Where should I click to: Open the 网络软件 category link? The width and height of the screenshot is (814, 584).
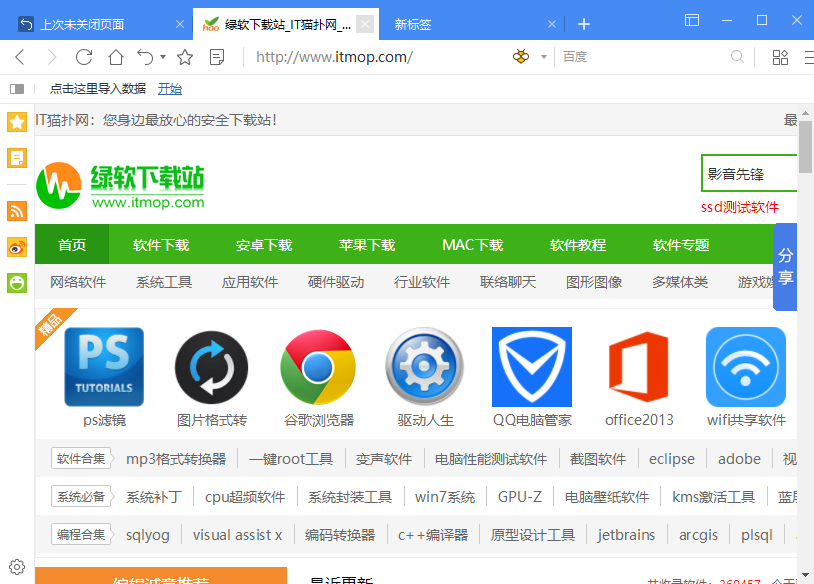click(78, 282)
